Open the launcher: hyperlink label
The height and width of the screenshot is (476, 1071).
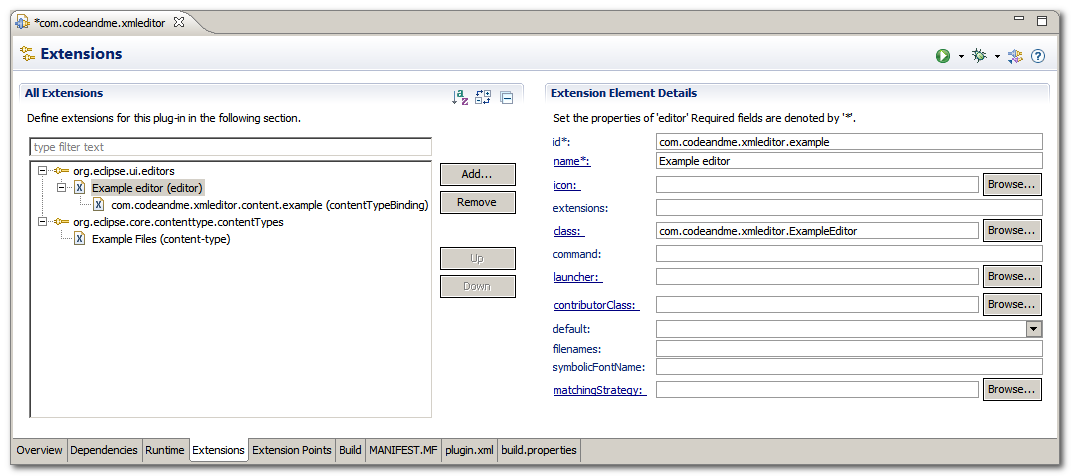[577, 277]
